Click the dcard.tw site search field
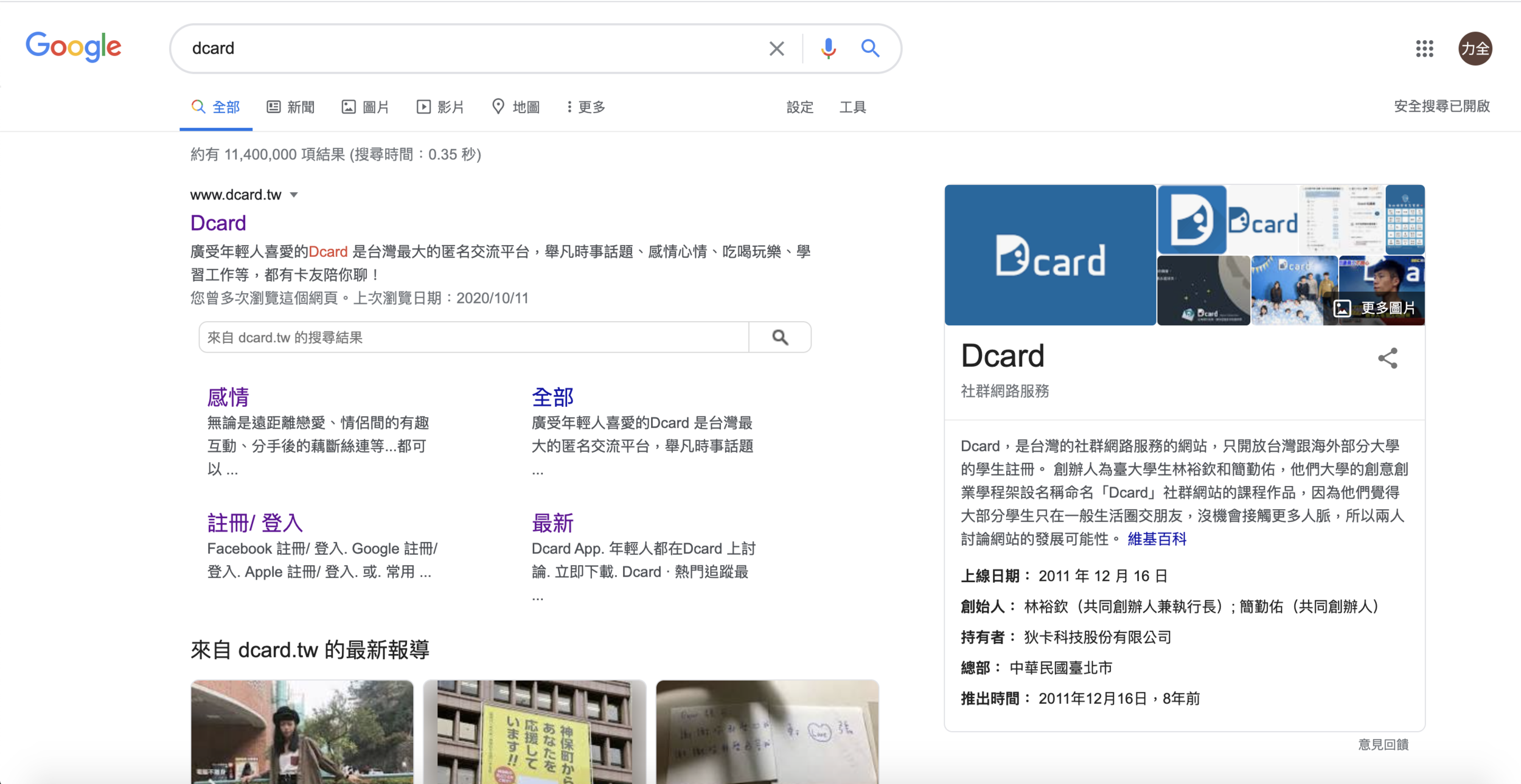The height and width of the screenshot is (784, 1521). [x=473, y=338]
